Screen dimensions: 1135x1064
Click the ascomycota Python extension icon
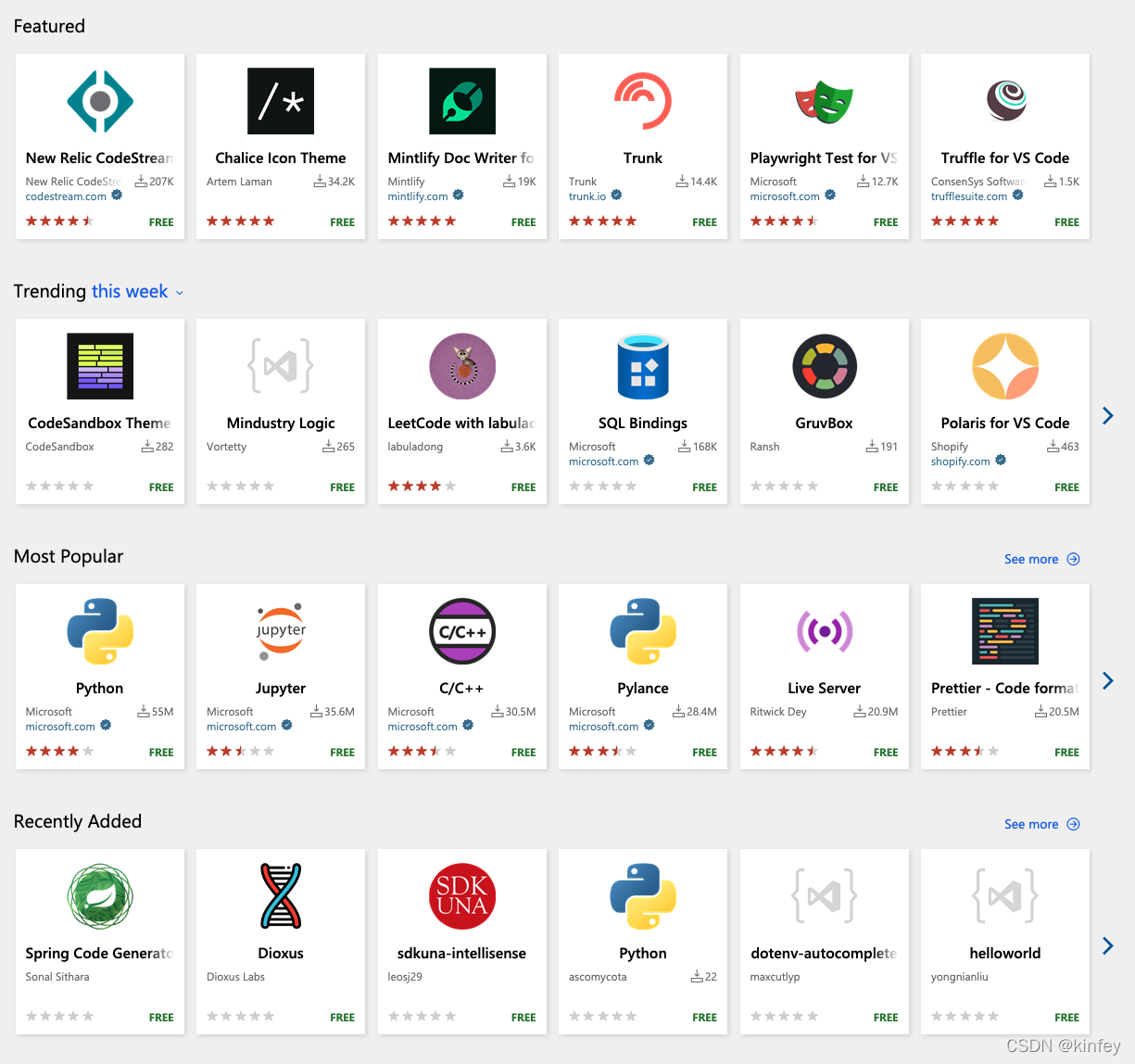pyautogui.click(x=643, y=896)
